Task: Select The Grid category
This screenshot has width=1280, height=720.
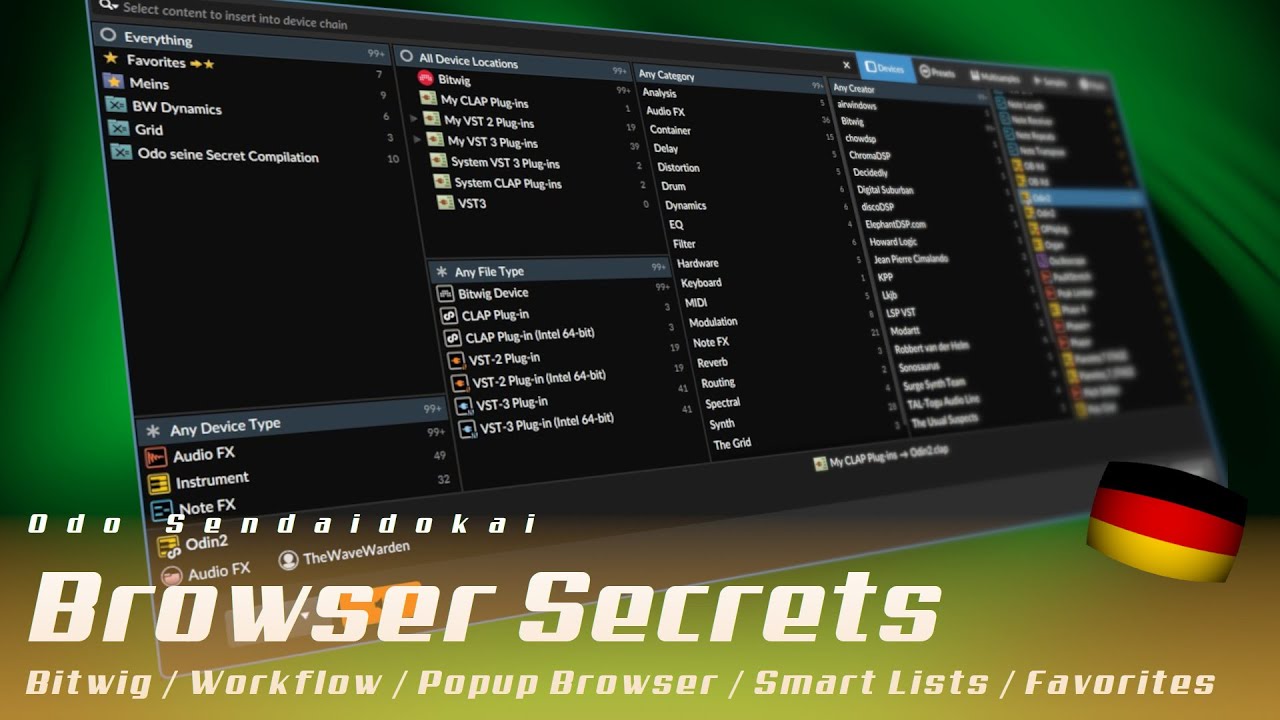Action: tap(732, 444)
